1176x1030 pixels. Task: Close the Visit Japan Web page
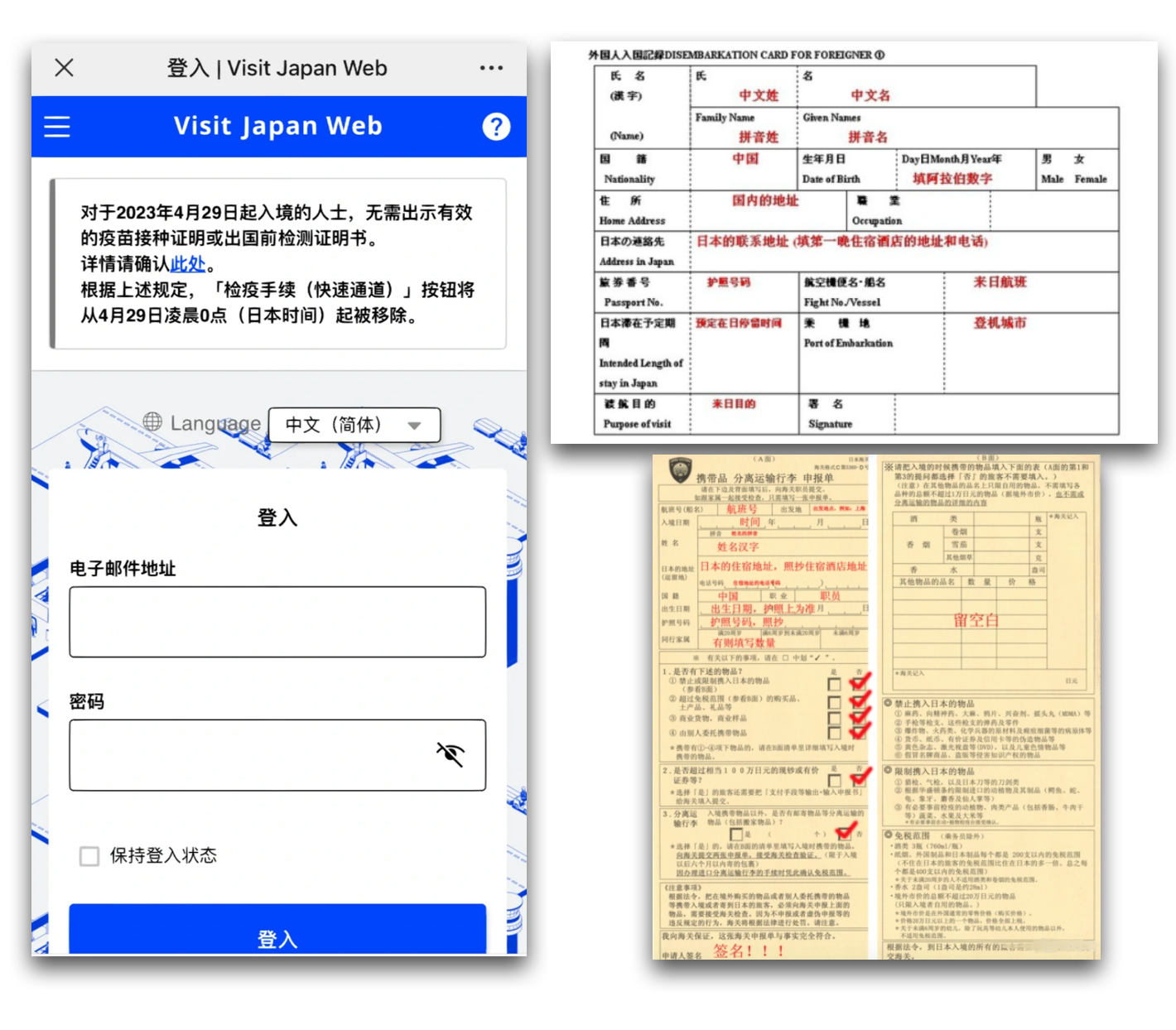pyautogui.click(x=64, y=68)
